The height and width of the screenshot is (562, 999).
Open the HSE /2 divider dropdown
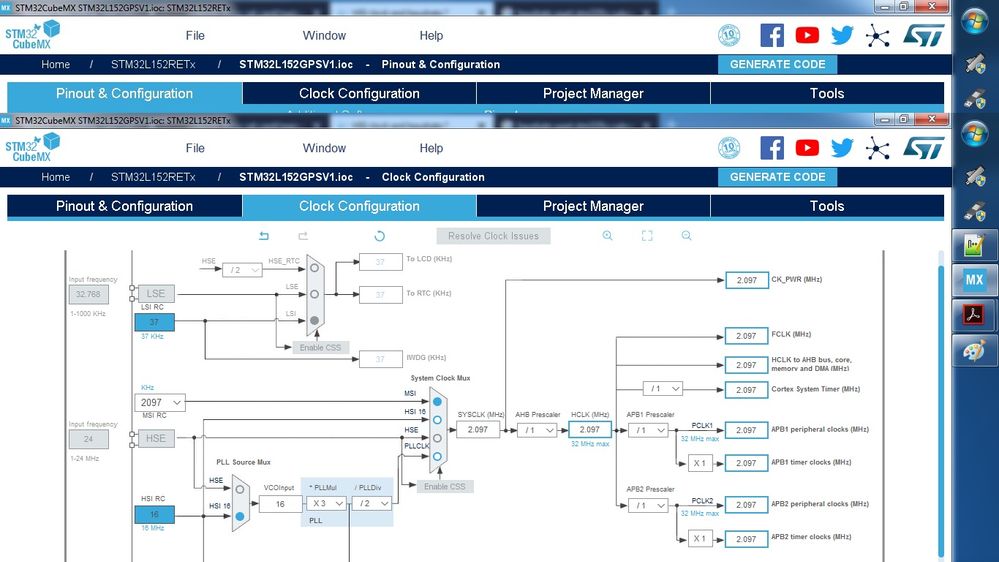pyautogui.click(x=242, y=270)
